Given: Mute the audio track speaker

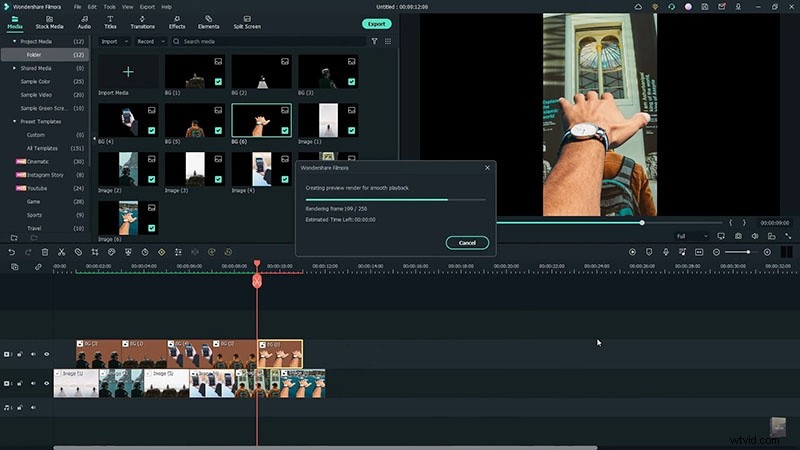Looking at the screenshot, I should tap(33, 408).
